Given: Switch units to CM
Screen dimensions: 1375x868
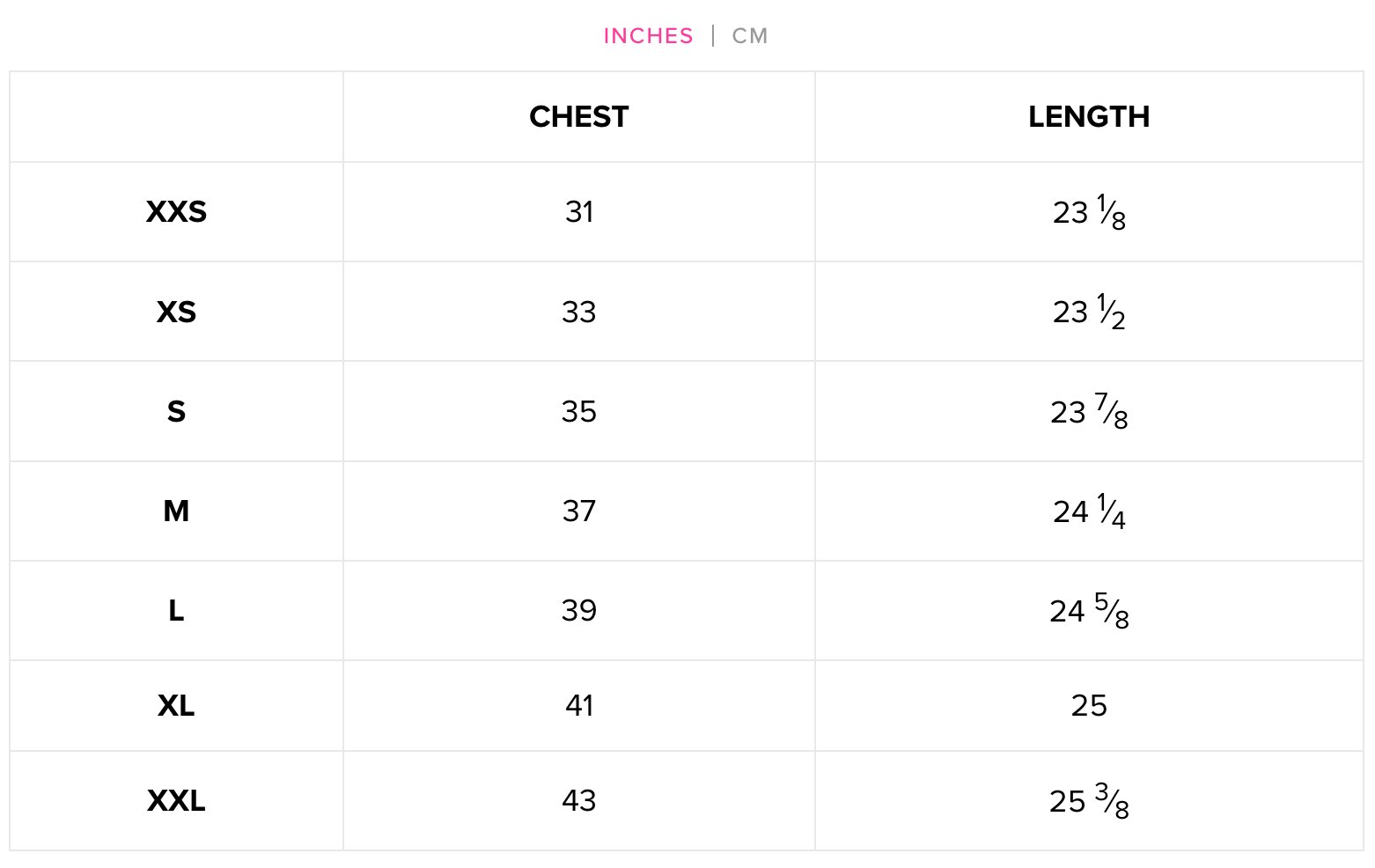Looking at the screenshot, I should tap(750, 36).
